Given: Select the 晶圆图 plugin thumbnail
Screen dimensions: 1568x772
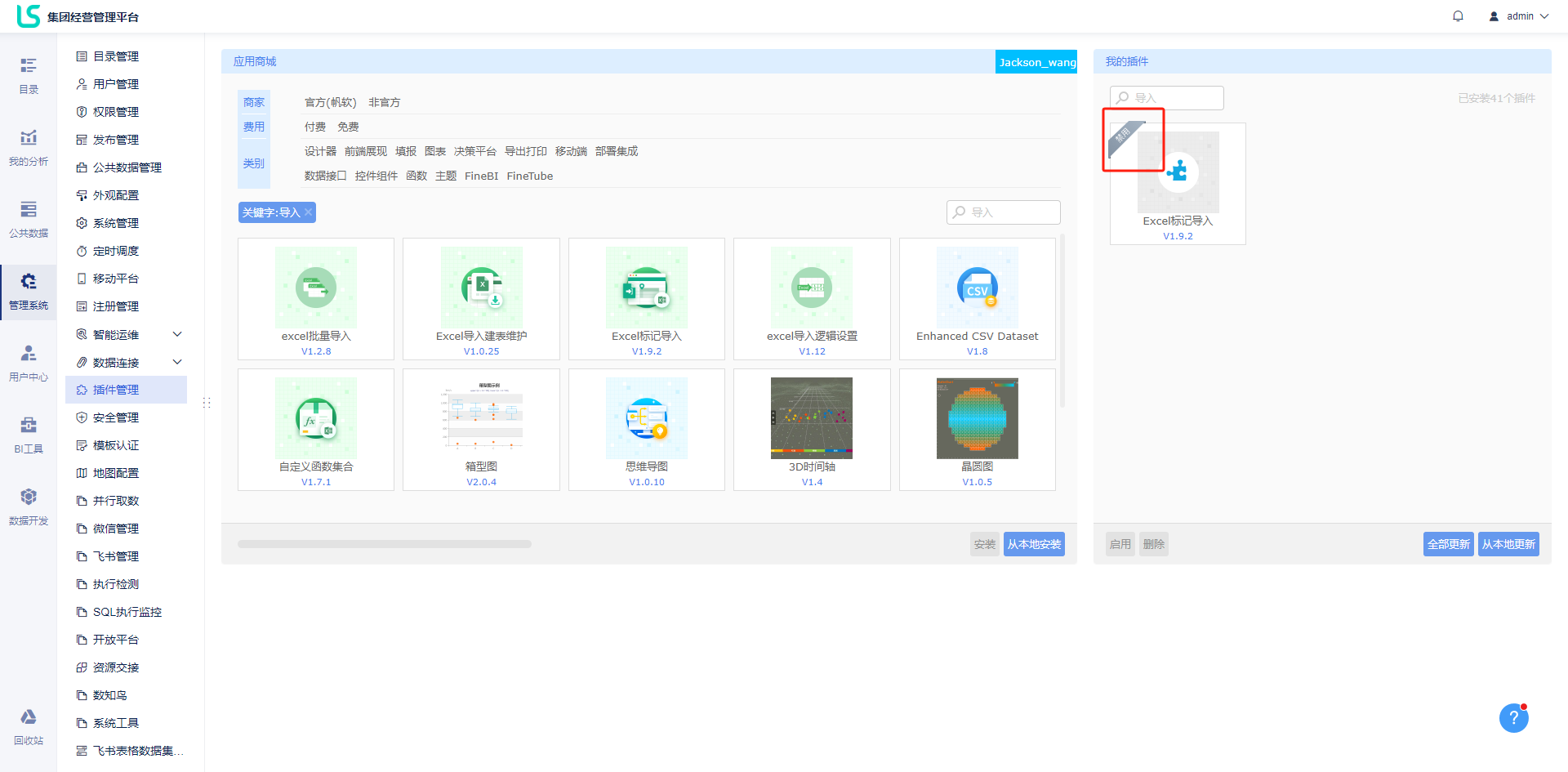Looking at the screenshot, I should 978,418.
